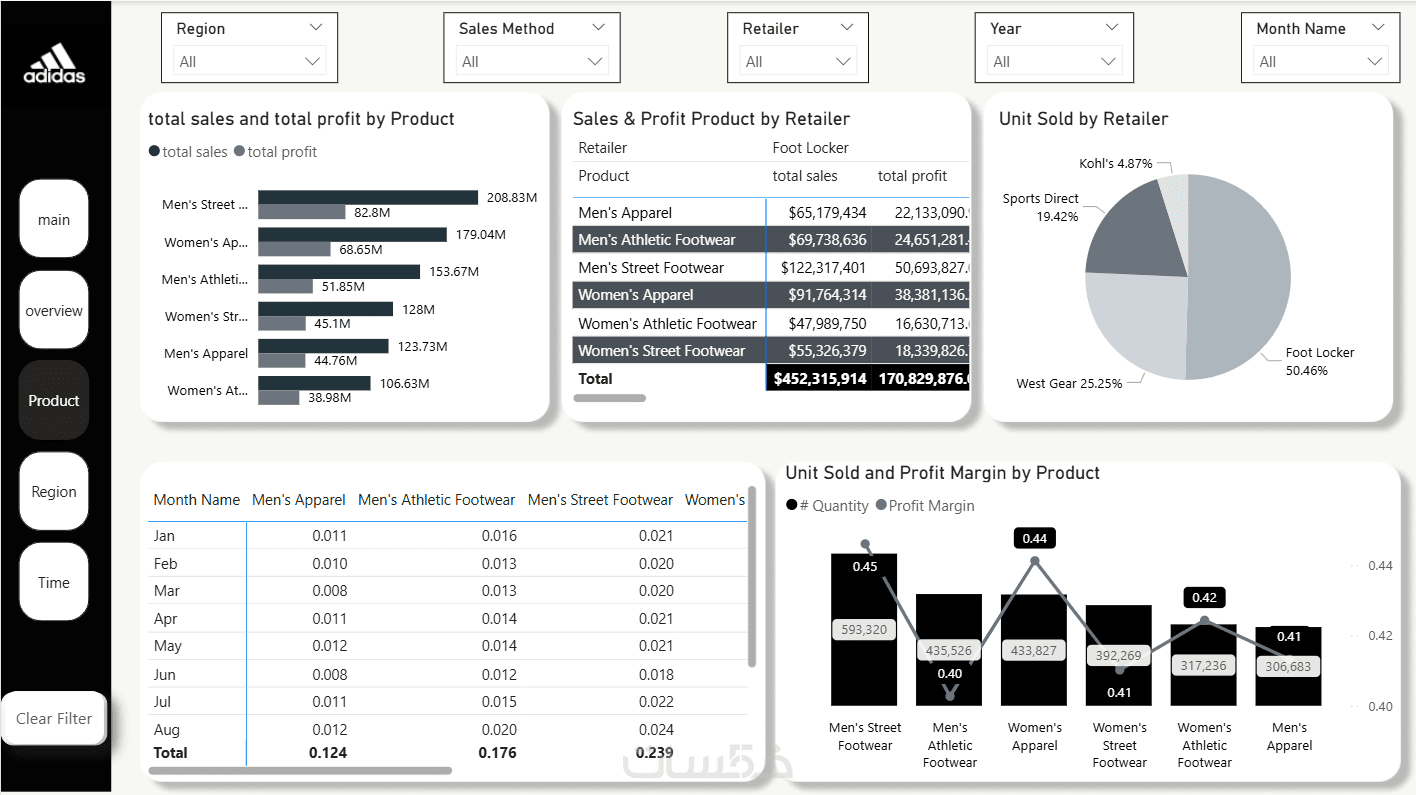Image resolution: width=1416 pixels, height=795 pixels.
Task: Click the Profit Margin legend marker
Action: 881,506
